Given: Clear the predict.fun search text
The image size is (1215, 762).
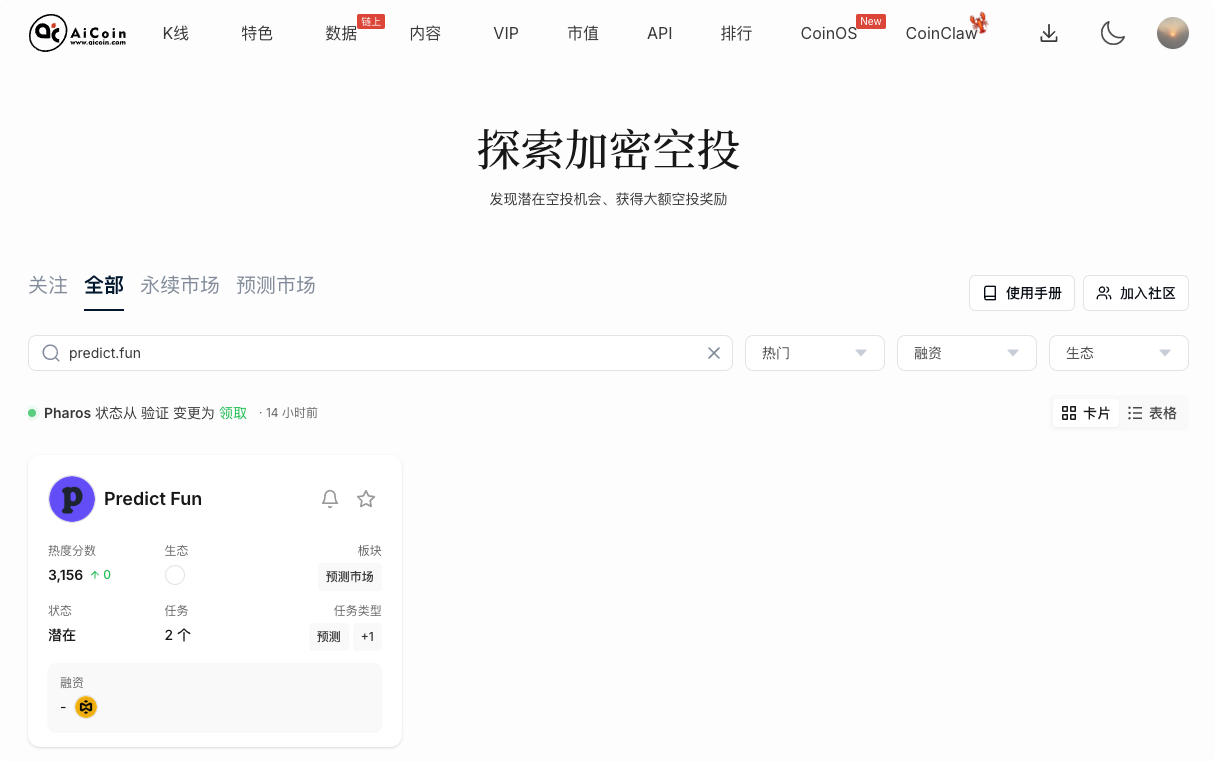Looking at the screenshot, I should 714,353.
